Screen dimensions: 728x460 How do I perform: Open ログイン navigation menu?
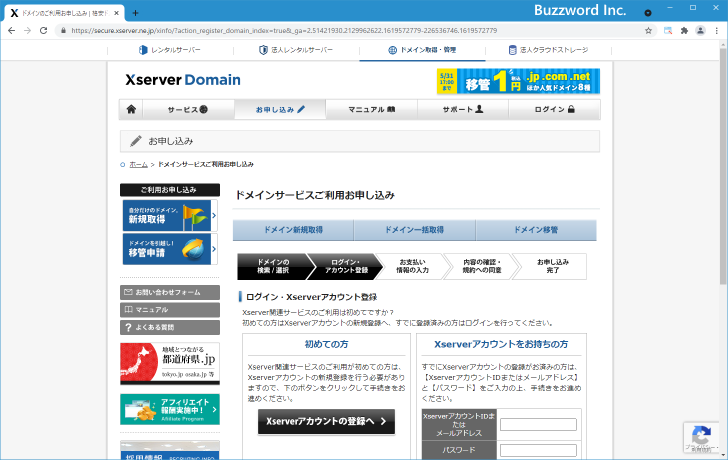click(554, 110)
